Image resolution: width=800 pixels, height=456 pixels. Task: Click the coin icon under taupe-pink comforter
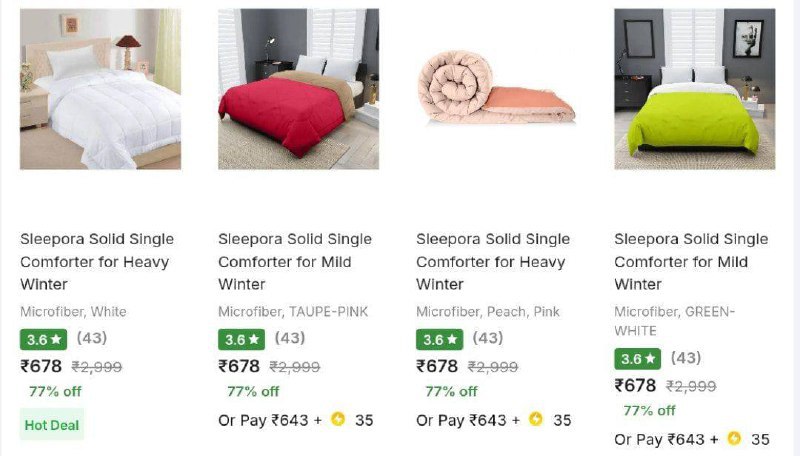tap(338, 420)
